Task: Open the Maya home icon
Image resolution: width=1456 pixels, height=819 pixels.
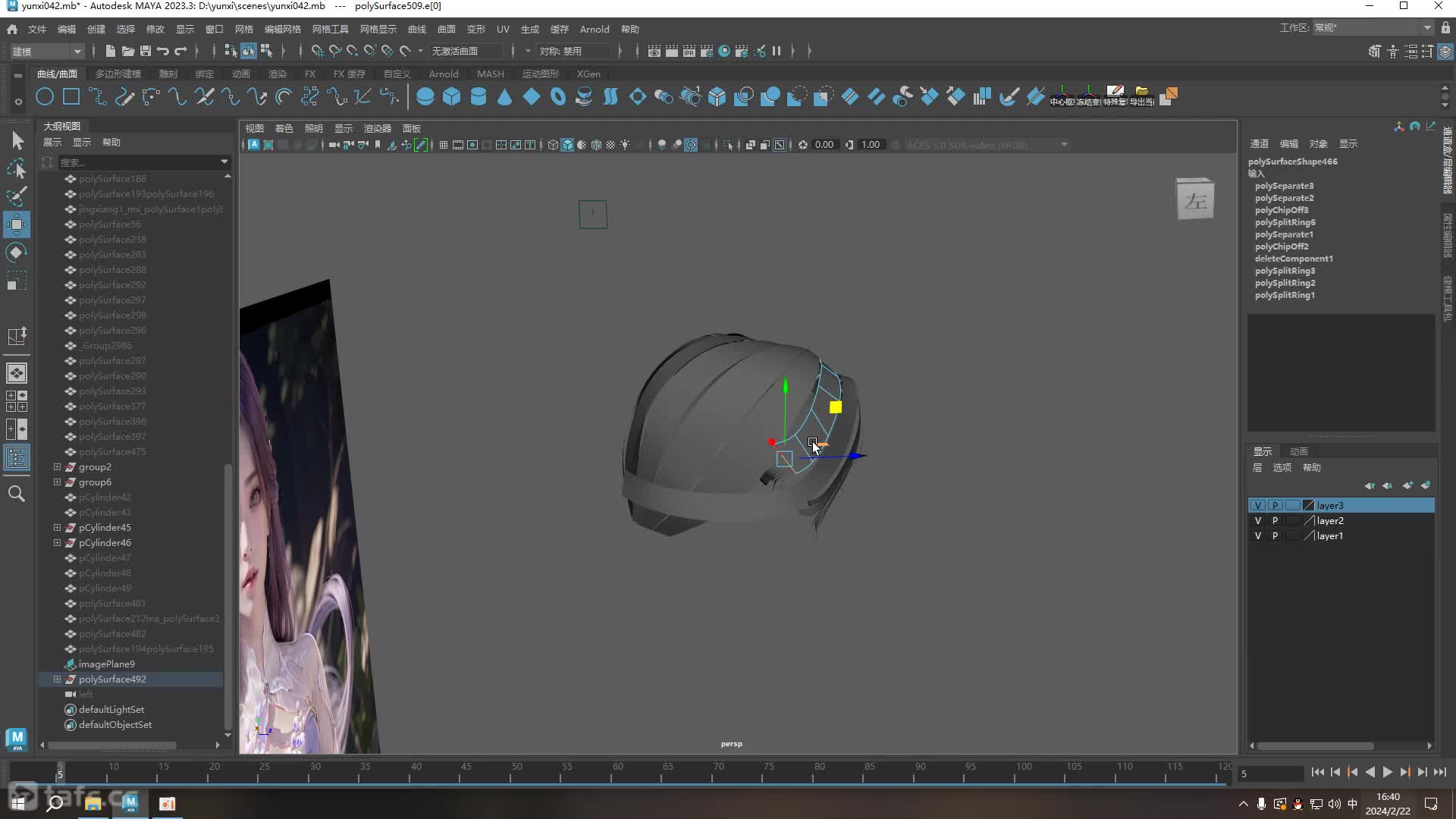Action: pos(12,29)
